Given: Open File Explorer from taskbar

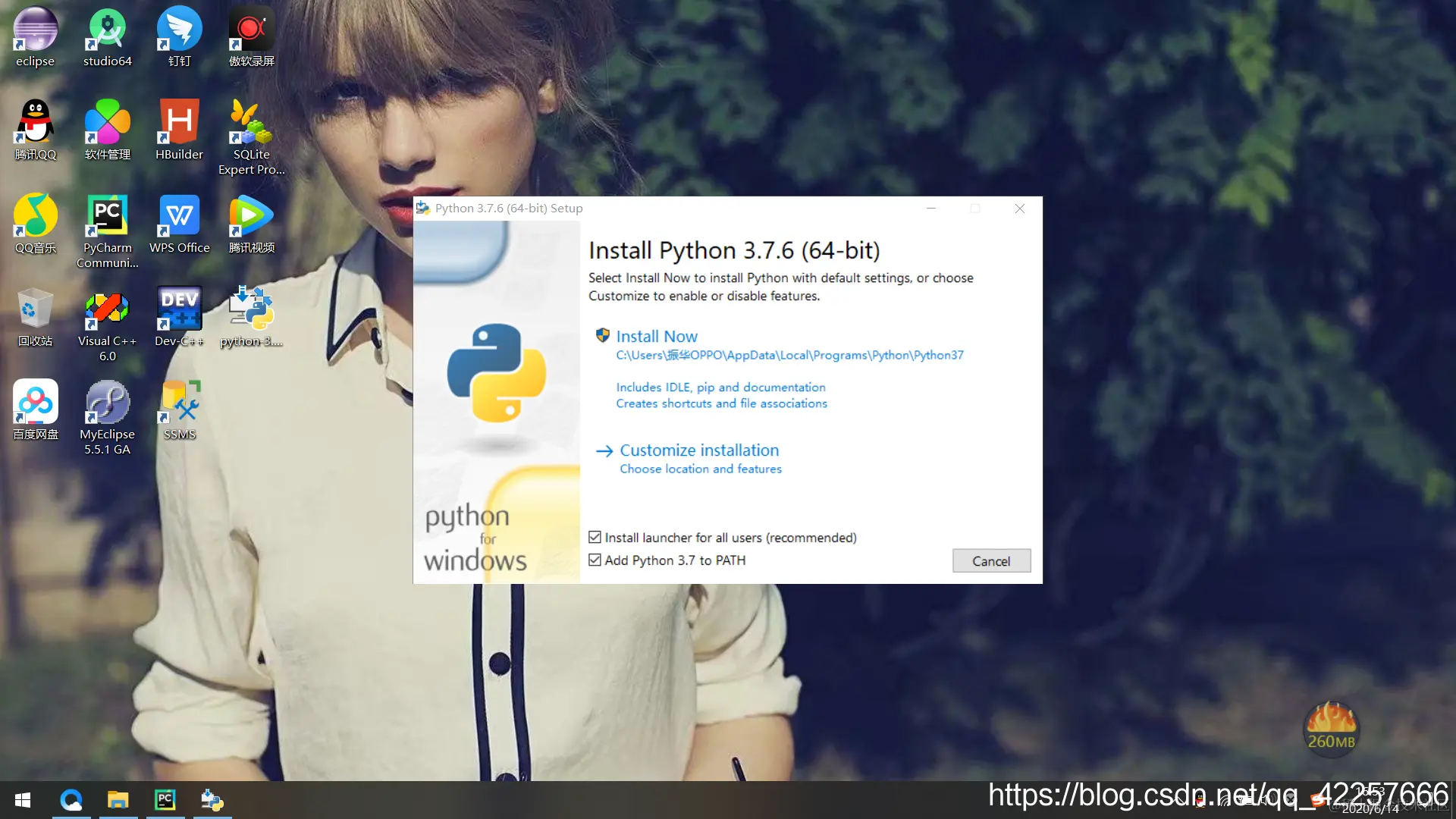Looking at the screenshot, I should 118,800.
